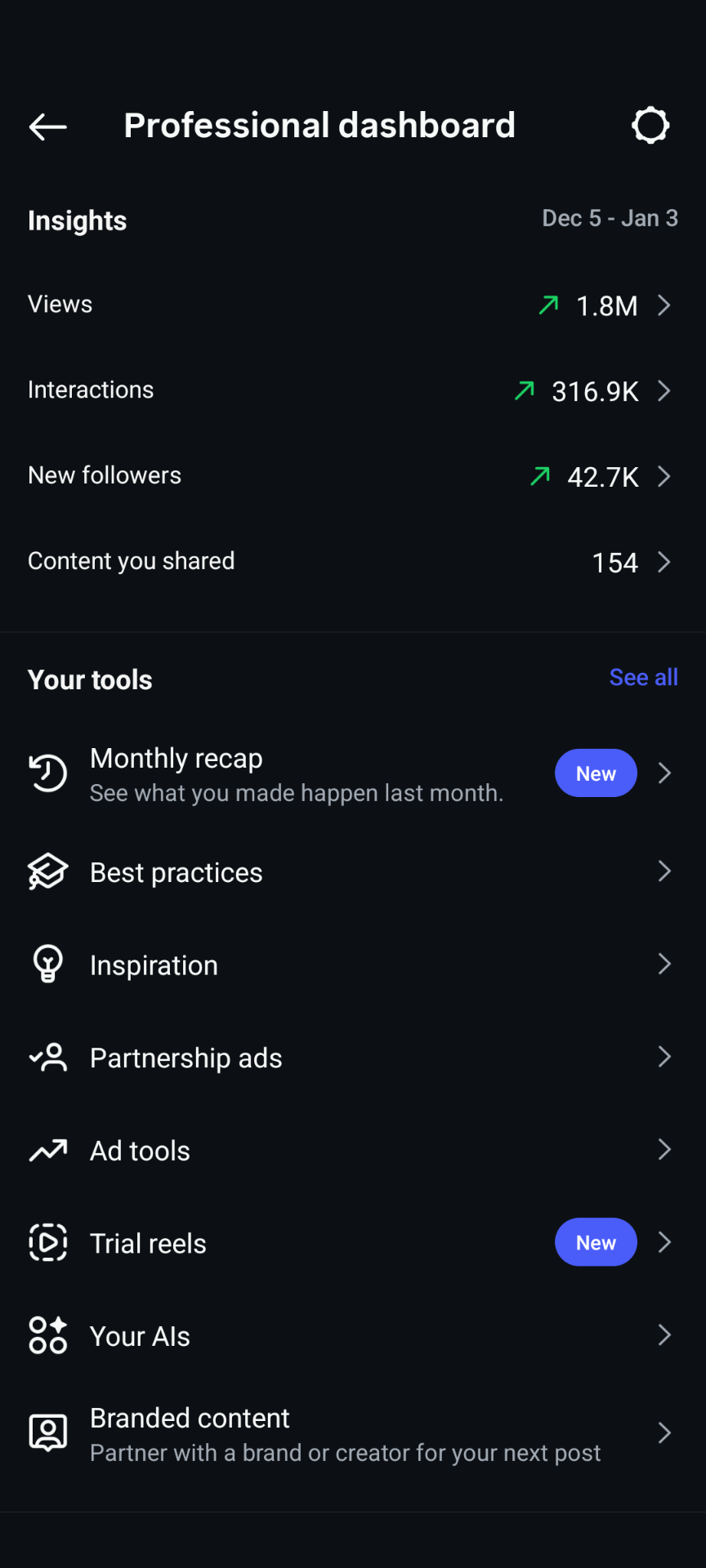Screen dimensions: 706x1568
Task: Tap the Branded content portrait icon
Action: (48, 1433)
